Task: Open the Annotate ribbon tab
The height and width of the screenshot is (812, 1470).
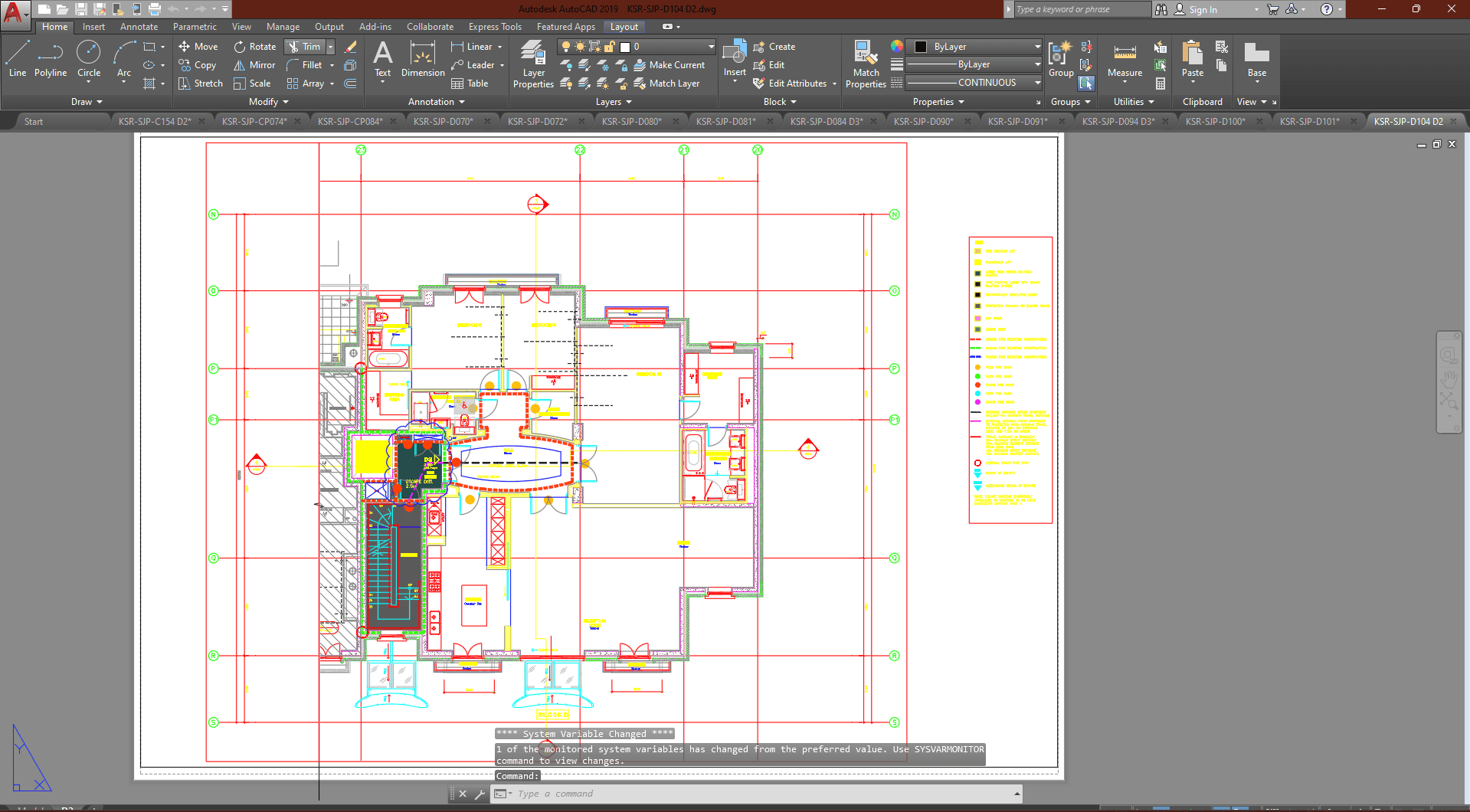Action: tap(139, 27)
